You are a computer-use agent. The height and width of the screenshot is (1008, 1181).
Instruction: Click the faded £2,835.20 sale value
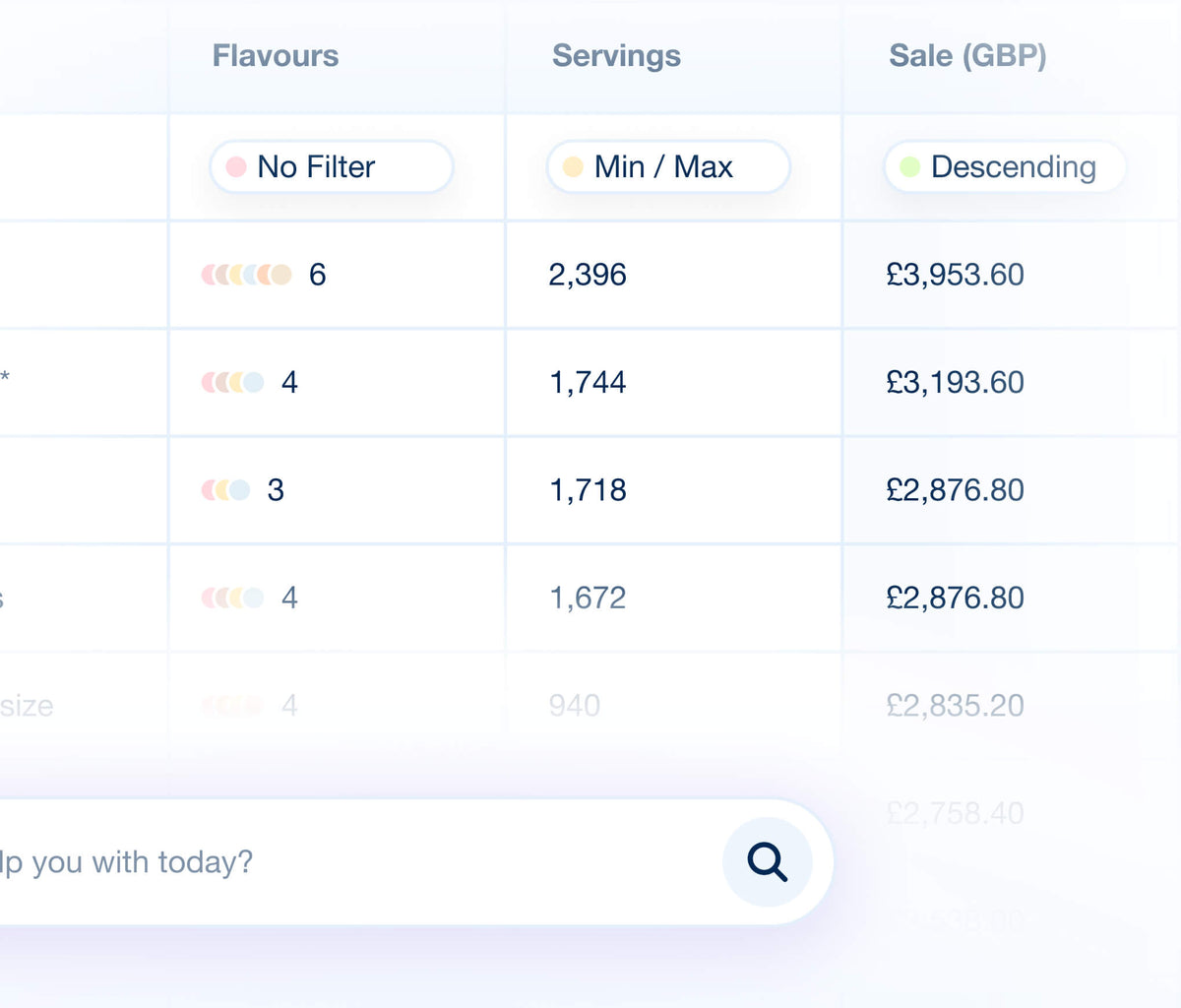[x=956, y=705]
